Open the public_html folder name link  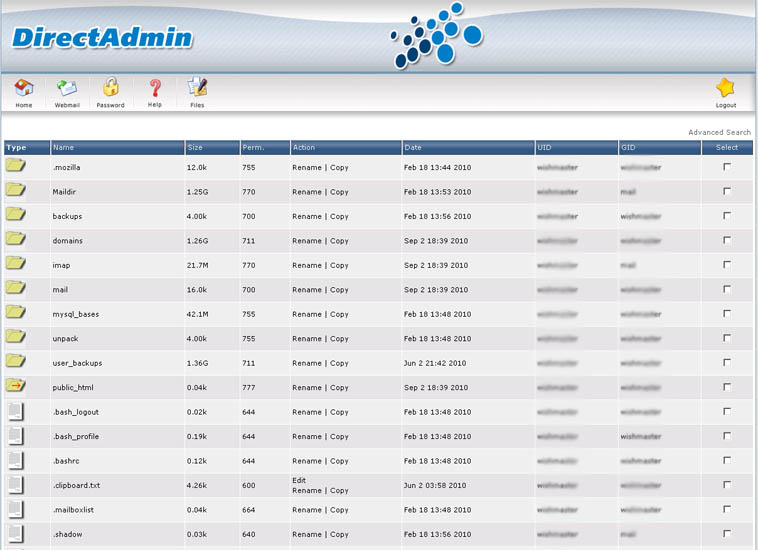pyautogui.click(x=73, y=388)
